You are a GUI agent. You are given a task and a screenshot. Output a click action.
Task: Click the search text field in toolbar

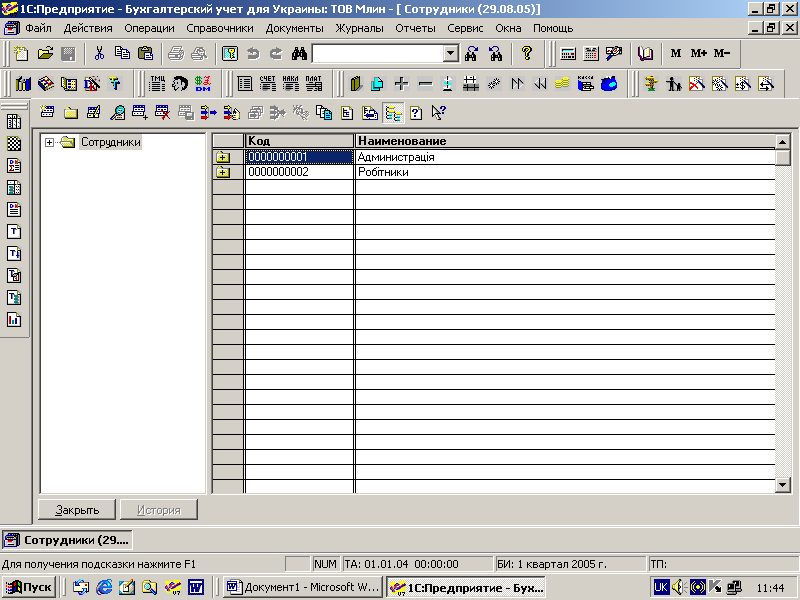click(x=378, y=53)
